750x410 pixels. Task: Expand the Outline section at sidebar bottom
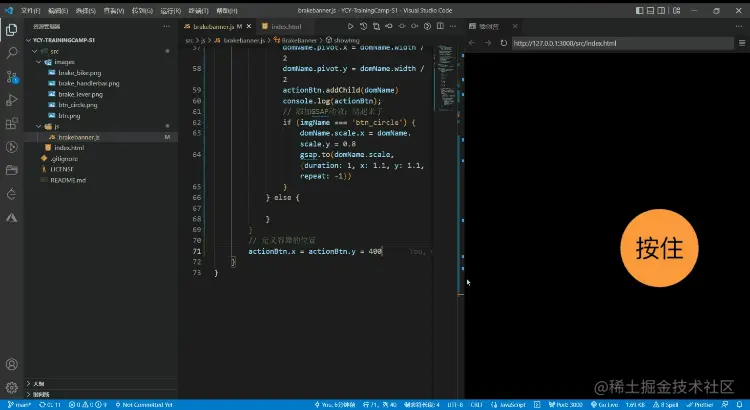coord(101,384)
